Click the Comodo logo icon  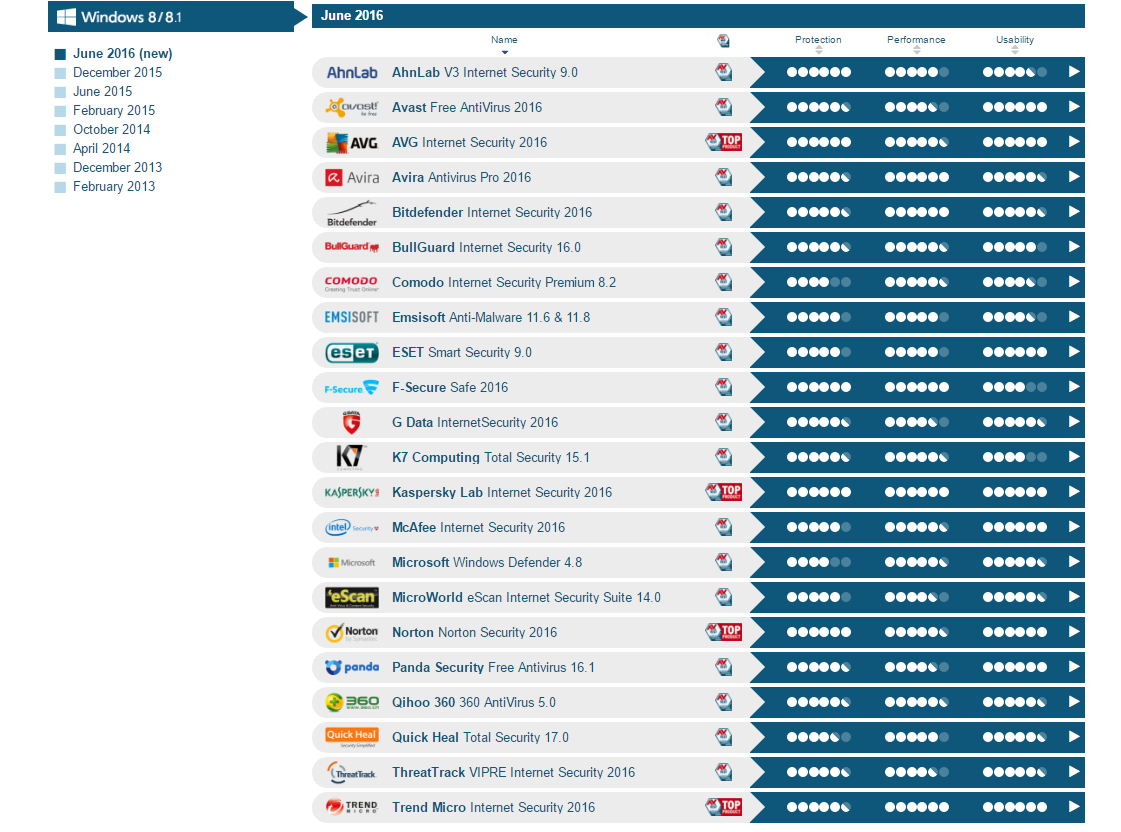point(352,283)
